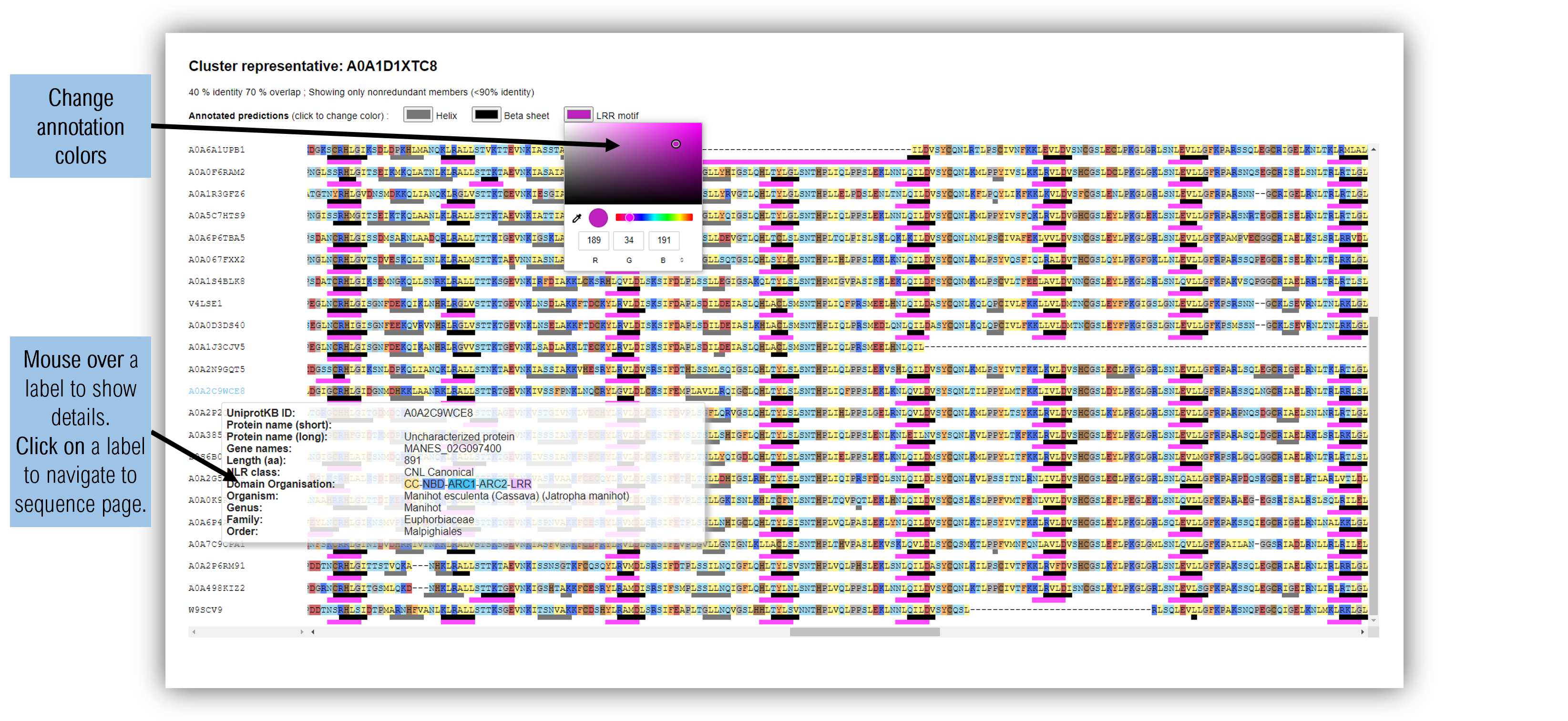The height and width of the screenshot is (721, 1568).
Task: Click the CC domain tag in Domain Organisation
Action: (x=408, y=485)
